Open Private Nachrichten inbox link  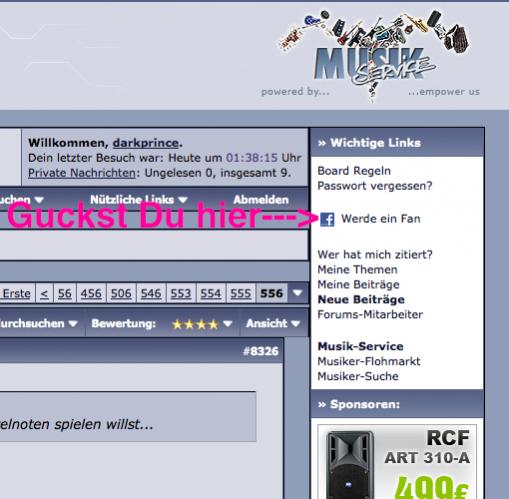(x=82, y=173)
